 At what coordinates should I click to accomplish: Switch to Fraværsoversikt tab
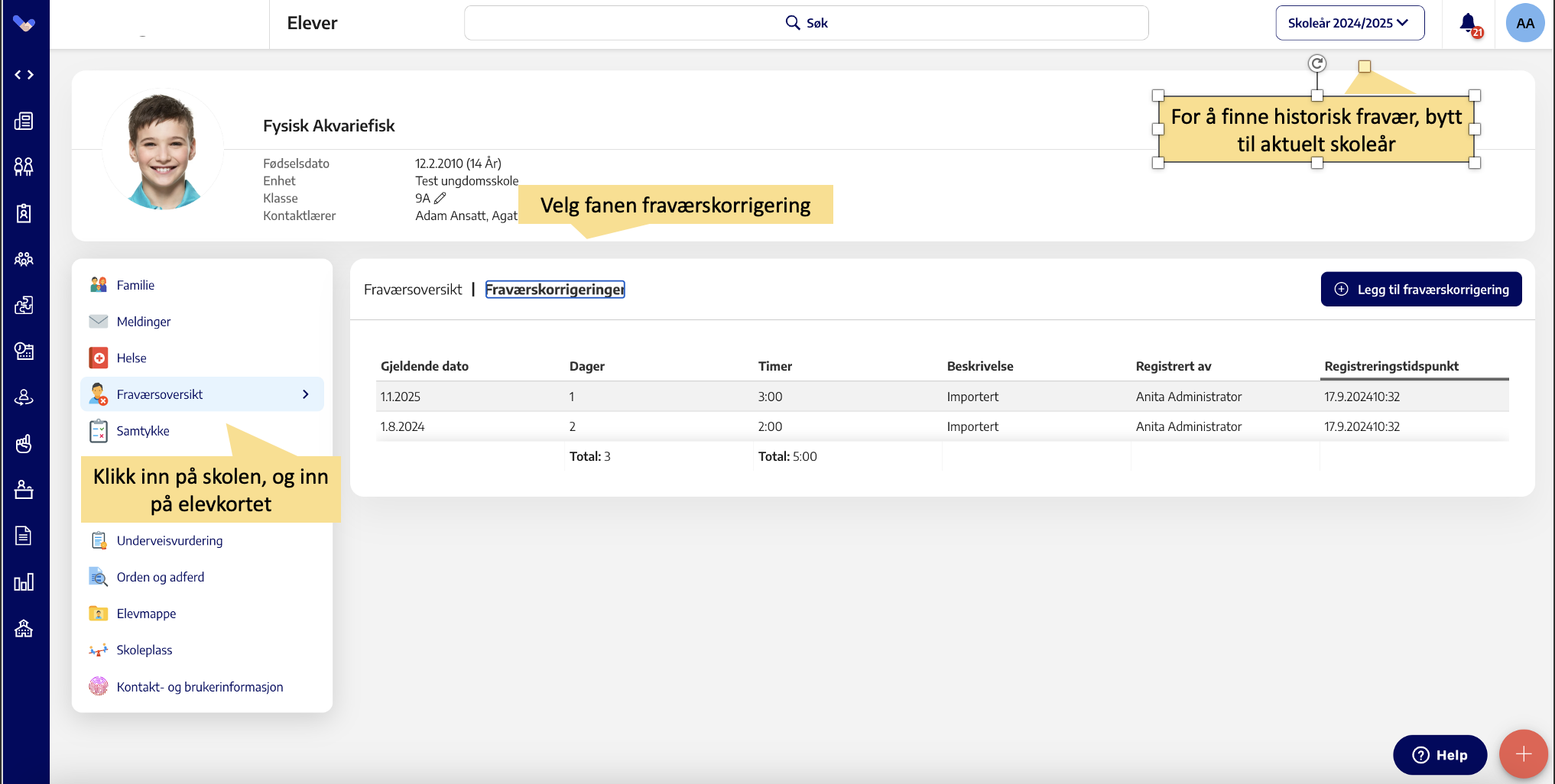(413, 290)
